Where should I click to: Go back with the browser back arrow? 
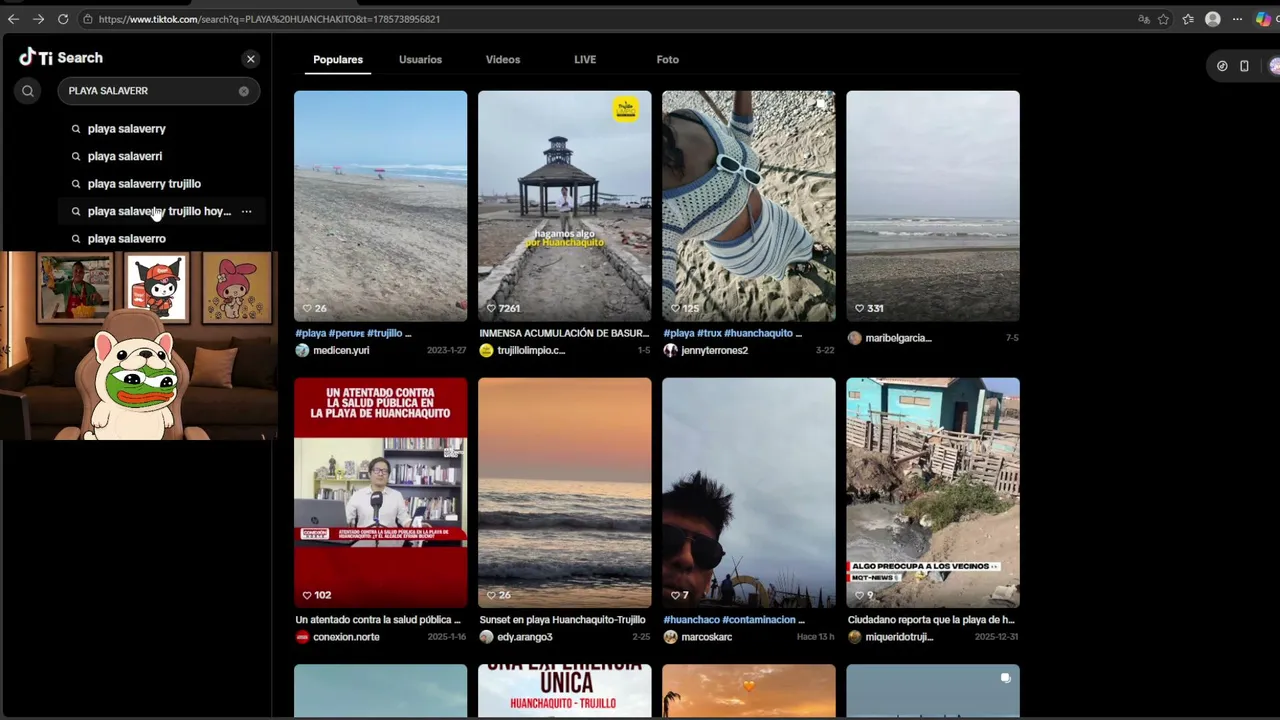[x=13, y=19]
